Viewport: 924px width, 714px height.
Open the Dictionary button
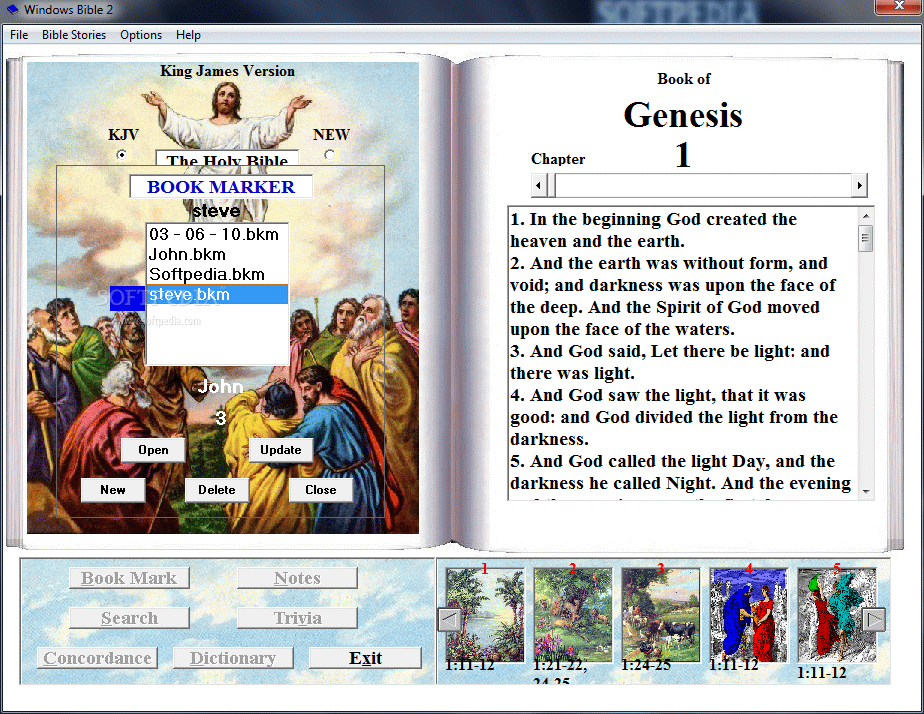(x=233, y=658)
